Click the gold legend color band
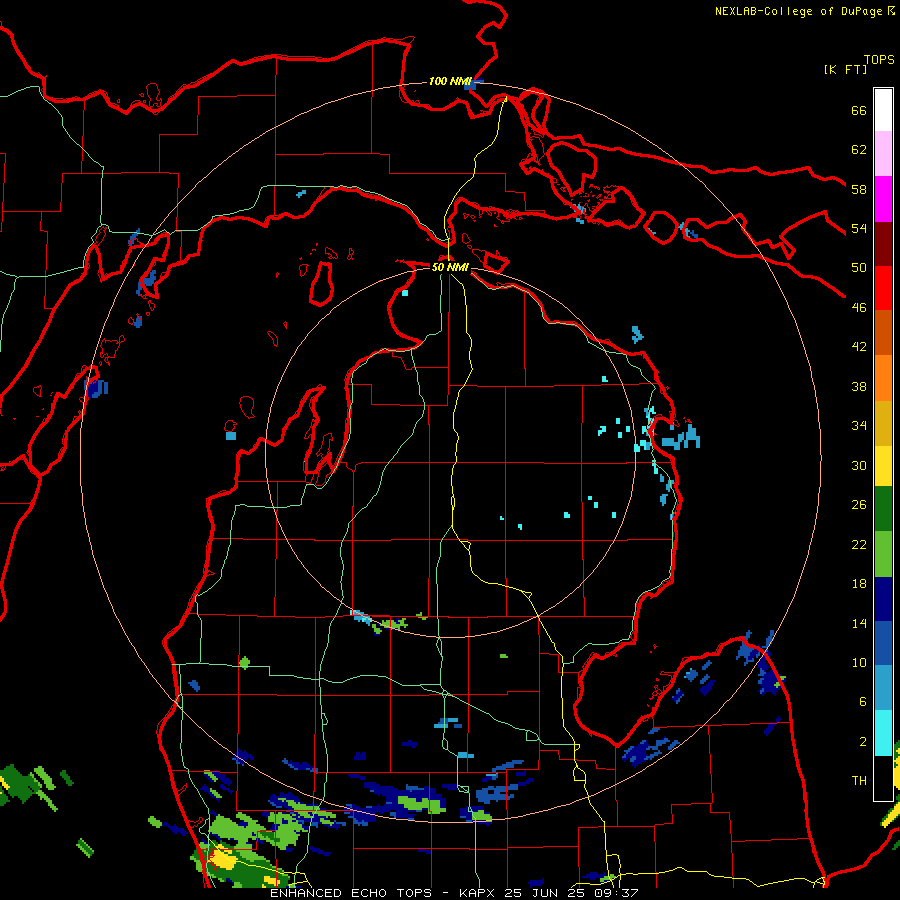This screenshot has width=900, height=900. click(x=883, y=423)
